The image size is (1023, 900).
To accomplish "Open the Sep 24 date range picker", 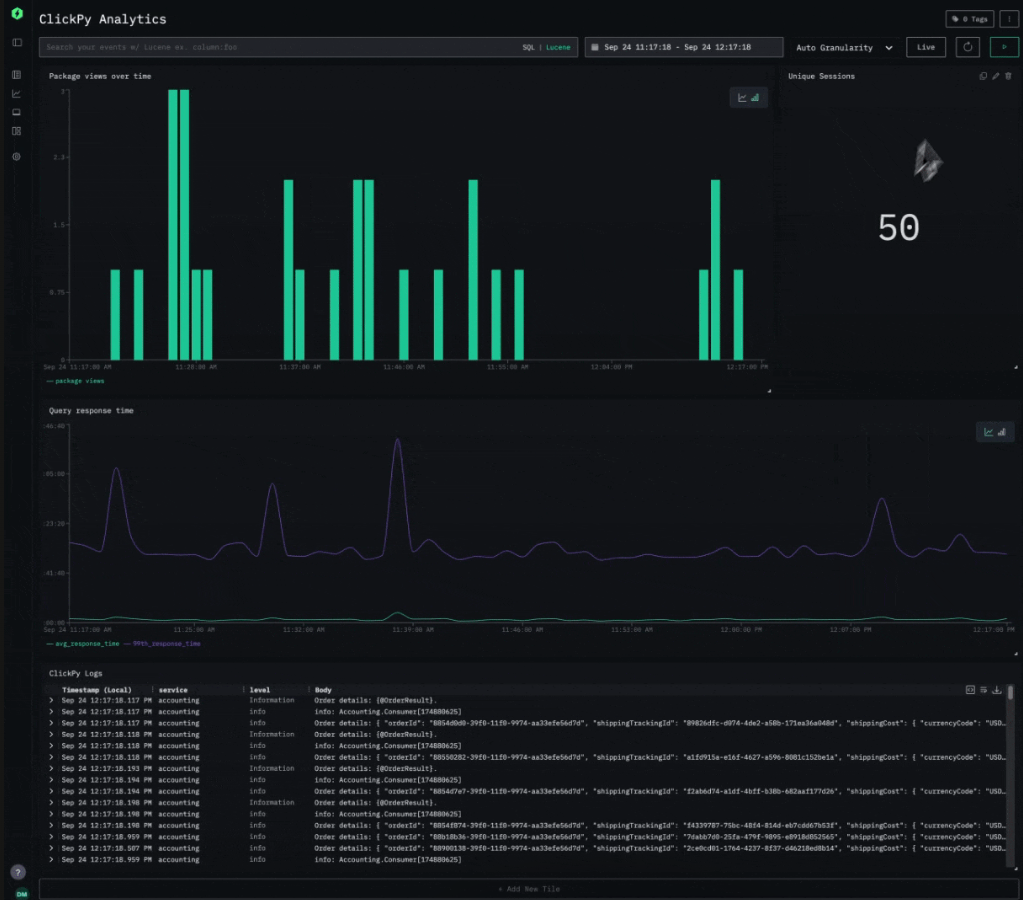I will 684,47.
